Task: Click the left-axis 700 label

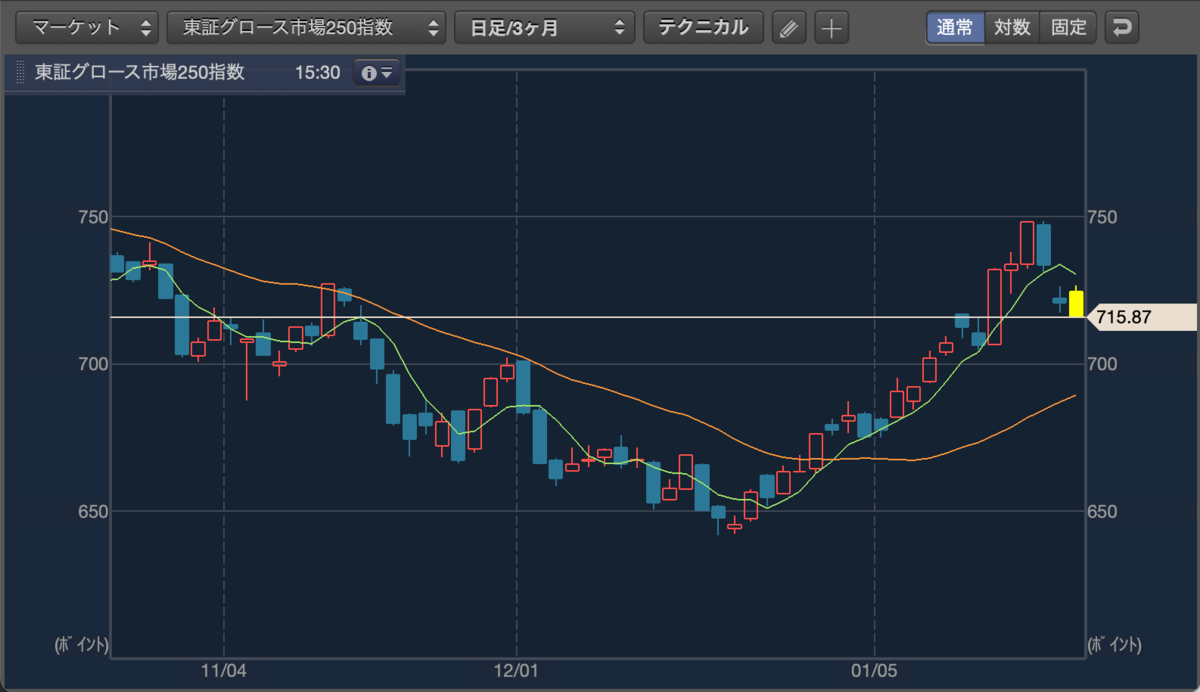Action: click(92, 364)
